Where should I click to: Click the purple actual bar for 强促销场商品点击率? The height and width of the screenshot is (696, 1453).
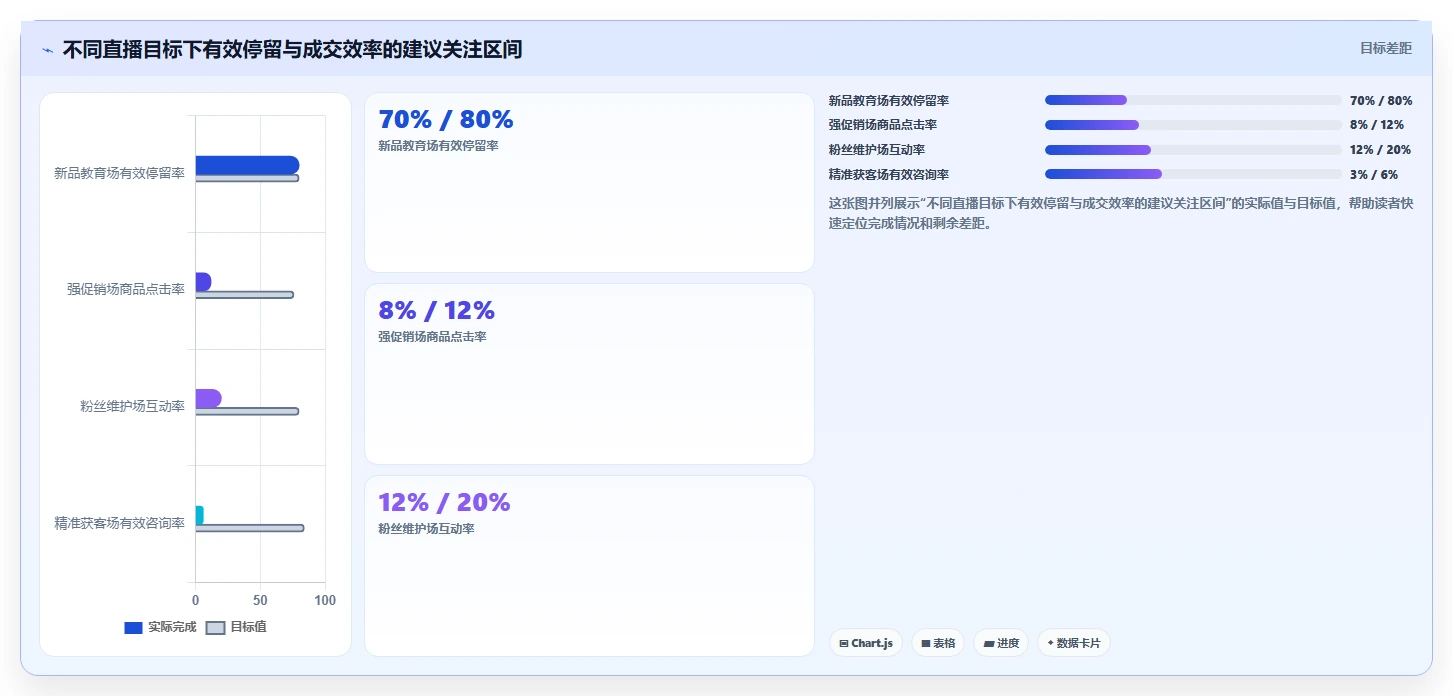pyautogui.click(x=203, y=282)
